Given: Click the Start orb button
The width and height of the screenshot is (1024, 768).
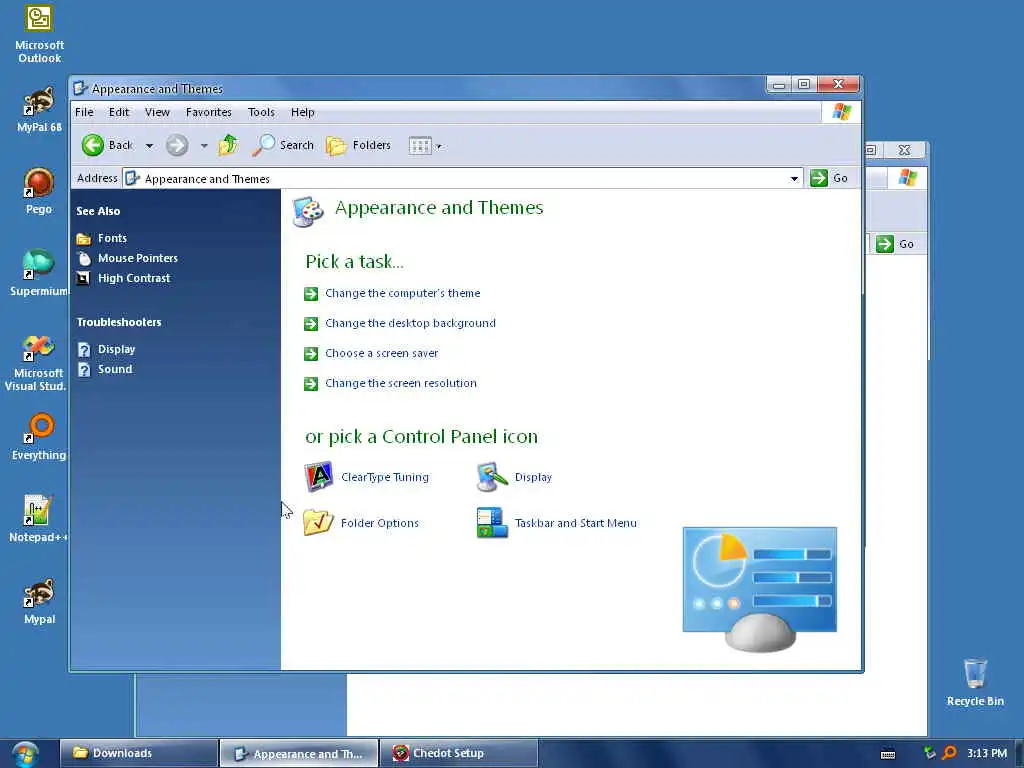Looking at the screenshot, I should (x=25, y=754).
